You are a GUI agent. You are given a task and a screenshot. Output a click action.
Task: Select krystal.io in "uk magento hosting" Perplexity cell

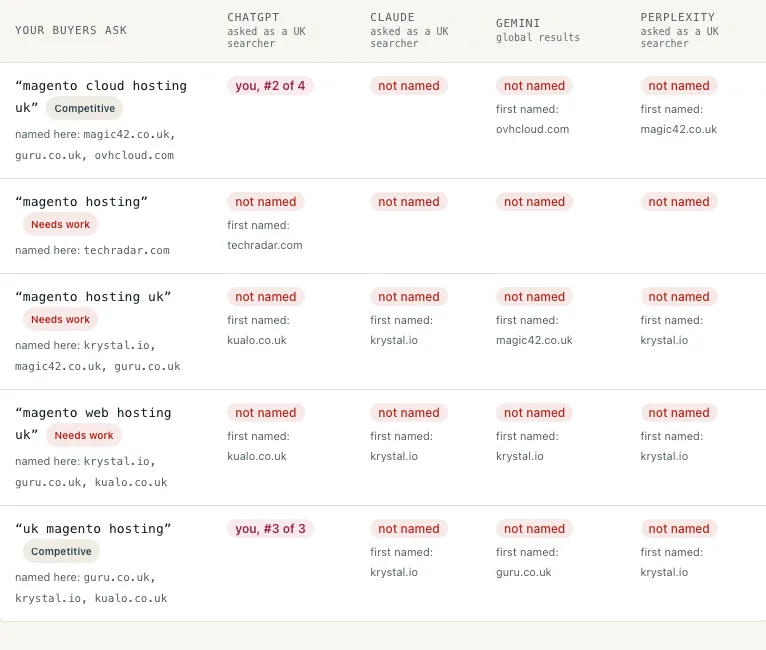pyautogui.click(x=664, y=572)
